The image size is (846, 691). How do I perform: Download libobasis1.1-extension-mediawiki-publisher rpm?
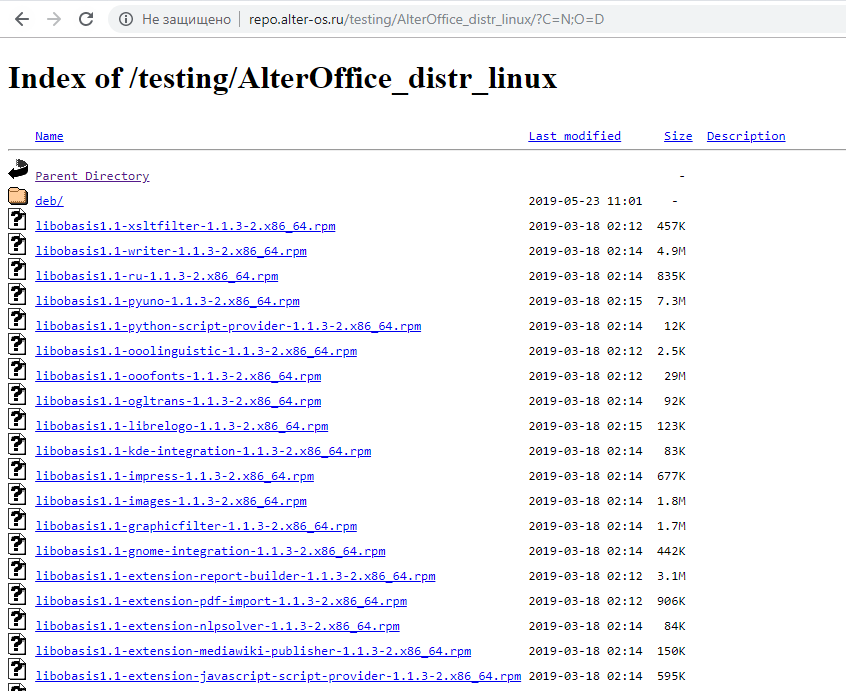tap(253, 651)
